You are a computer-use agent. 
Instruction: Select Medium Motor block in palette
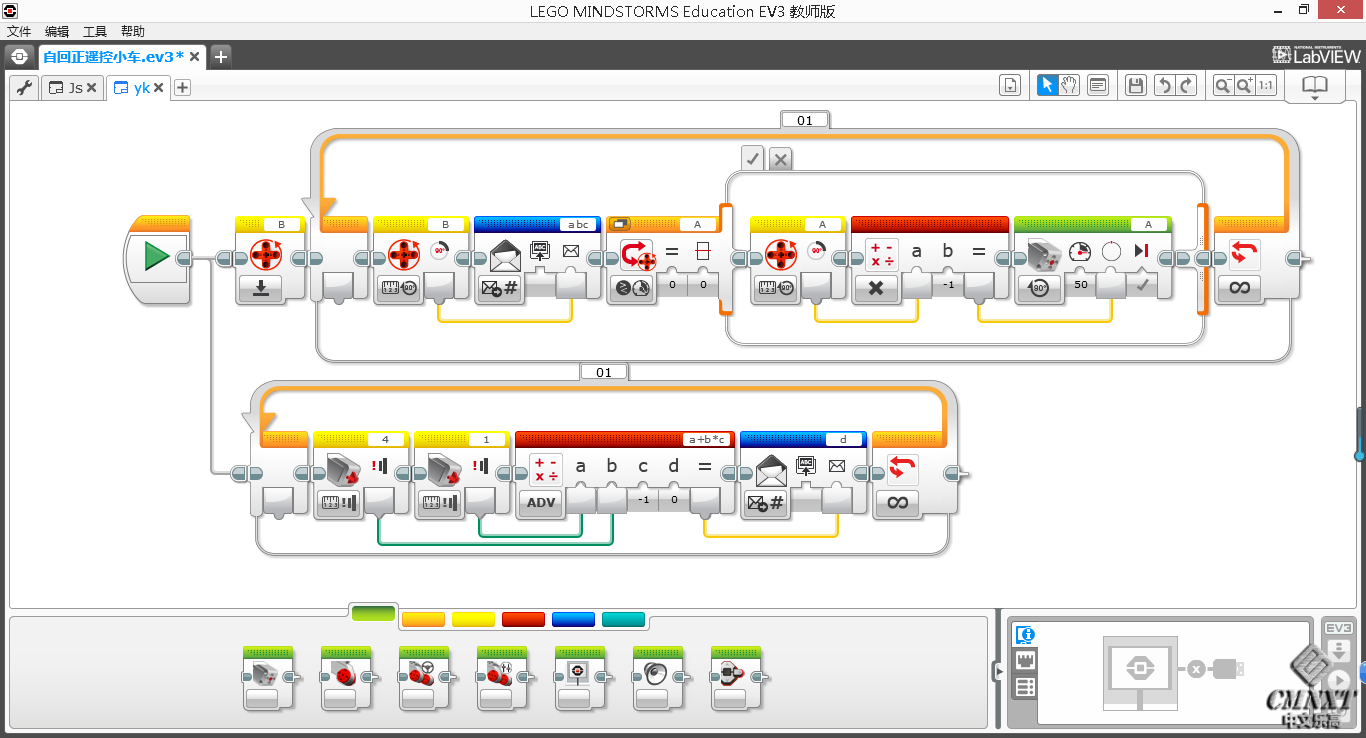tap(268, 678)
